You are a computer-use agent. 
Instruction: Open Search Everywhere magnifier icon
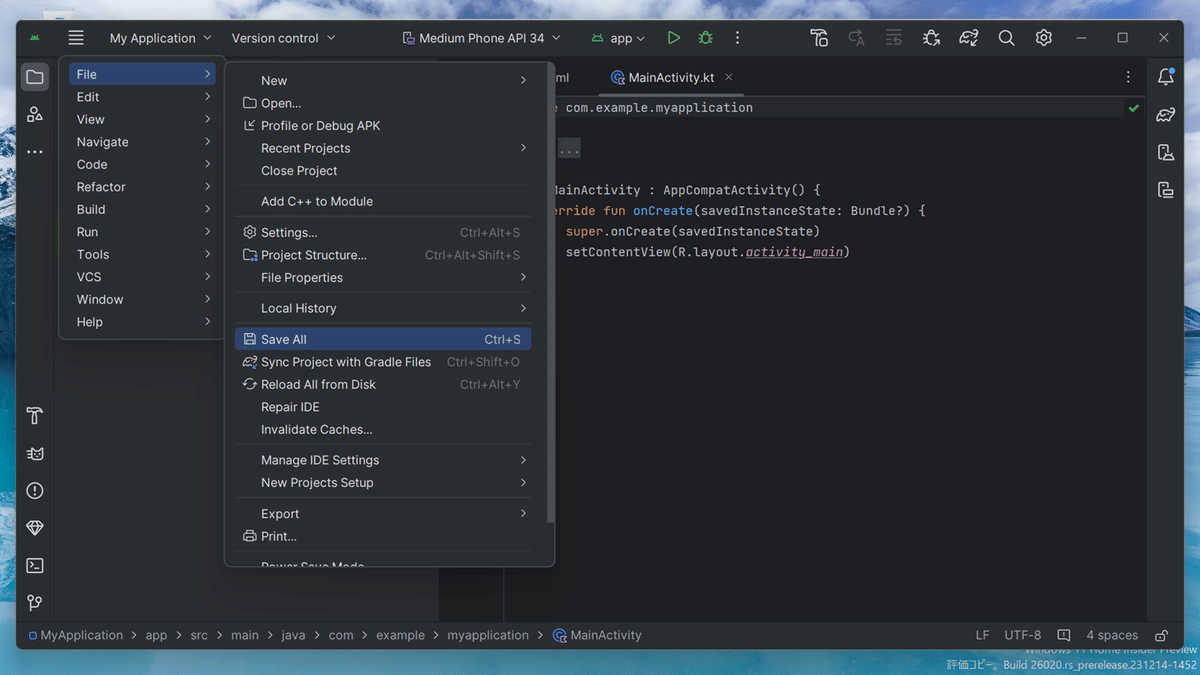point(1006,38)
